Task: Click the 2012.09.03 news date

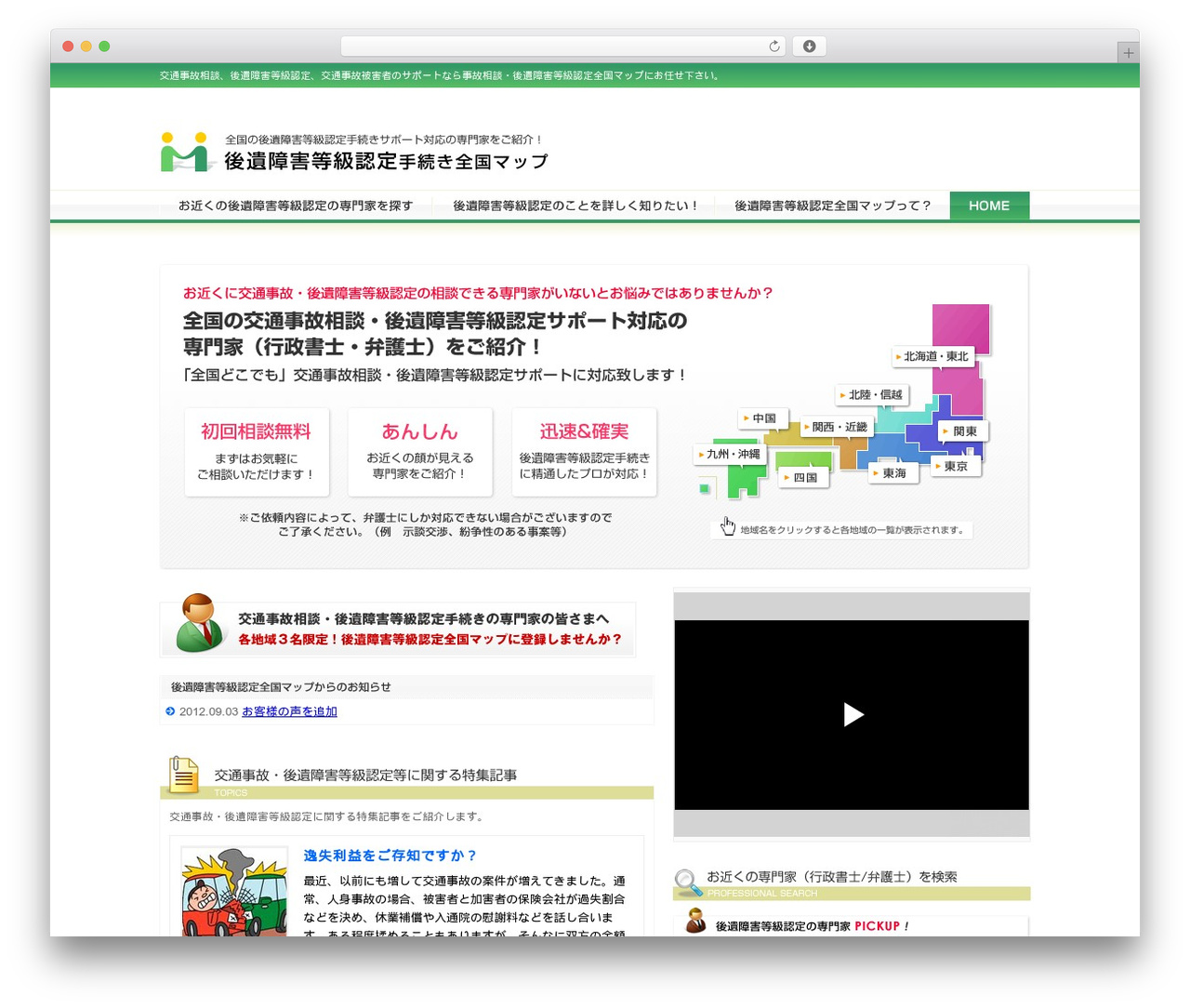Action: (208, 711)
